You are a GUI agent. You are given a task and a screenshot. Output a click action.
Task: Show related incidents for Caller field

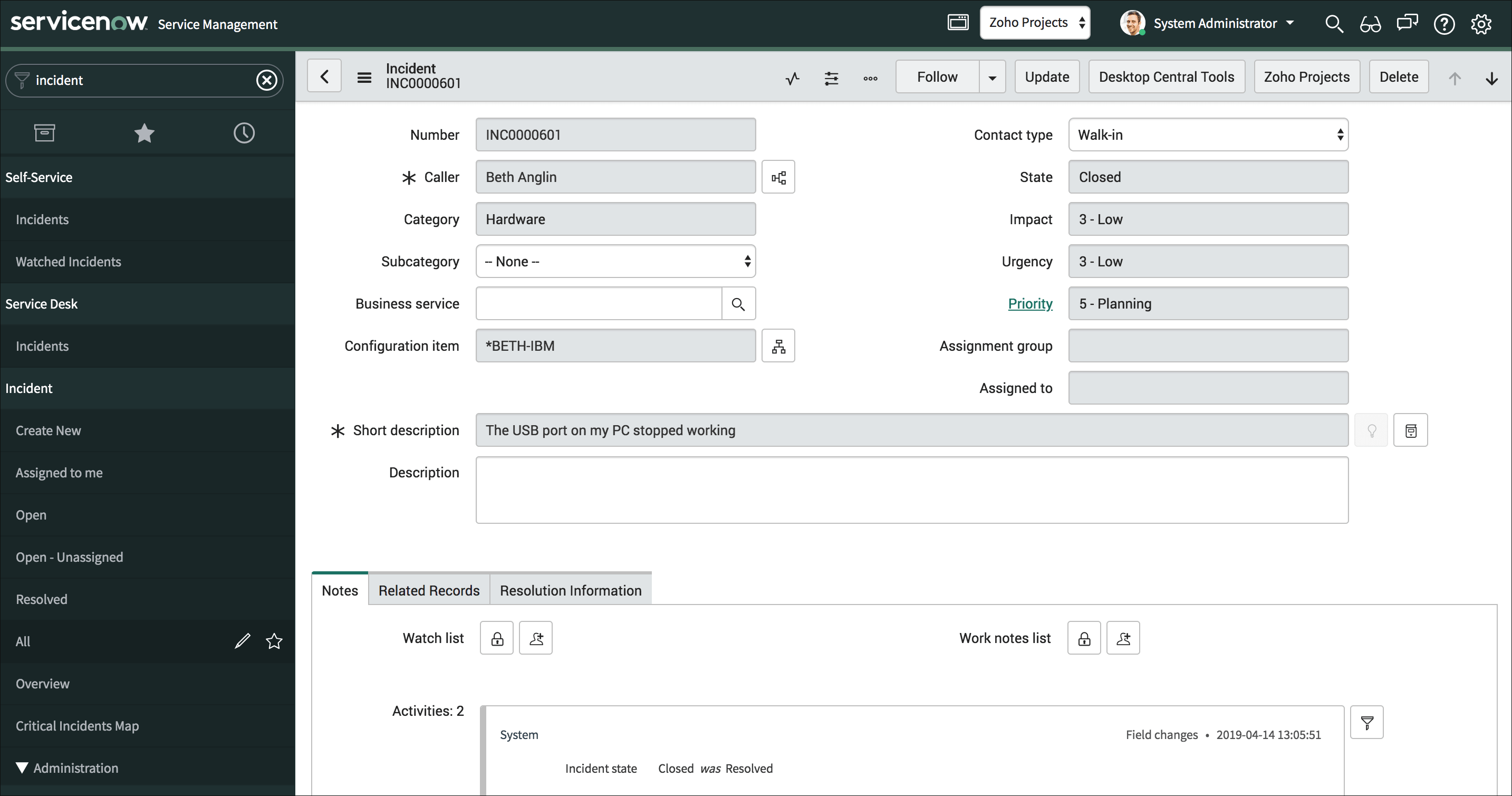point(778,177)
